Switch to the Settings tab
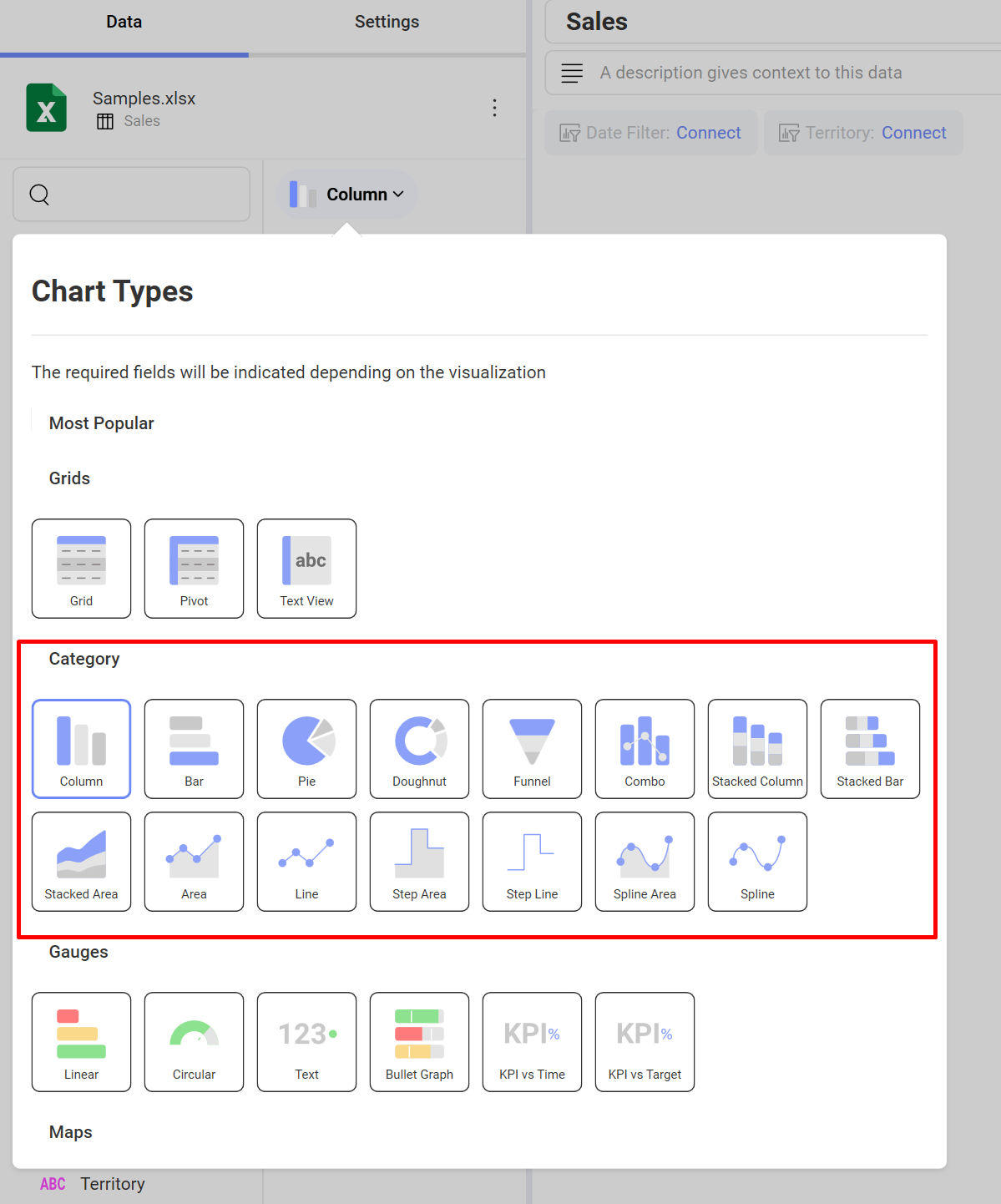Screen dimensions: 1001x1204 pos(387,22)
